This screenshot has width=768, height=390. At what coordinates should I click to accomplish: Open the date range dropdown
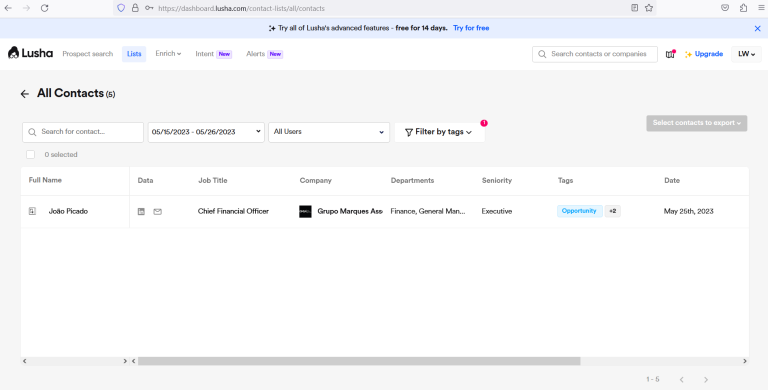[x=206, y=132]
